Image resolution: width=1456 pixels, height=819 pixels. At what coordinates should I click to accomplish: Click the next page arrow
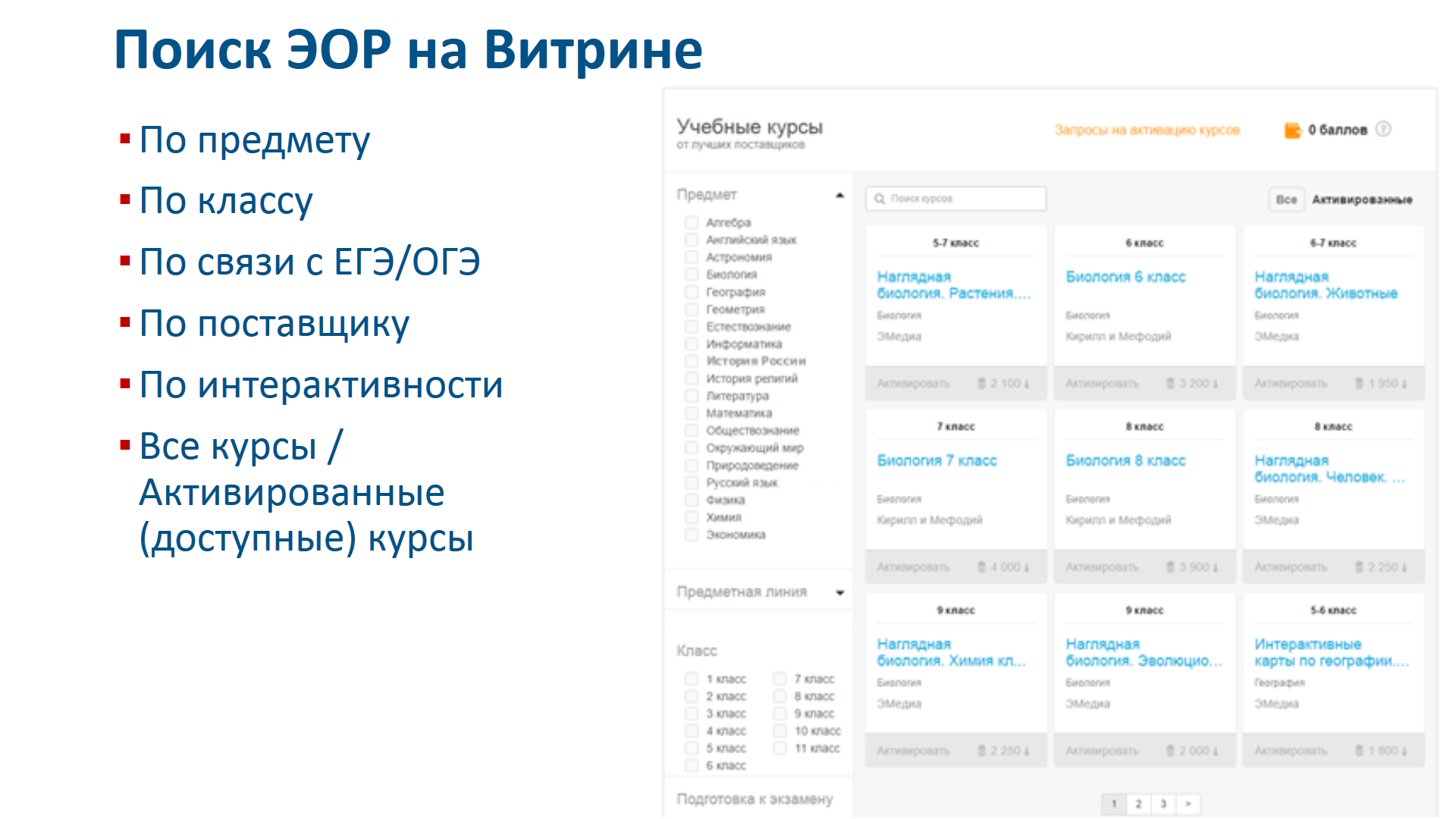click(1188, 804)
